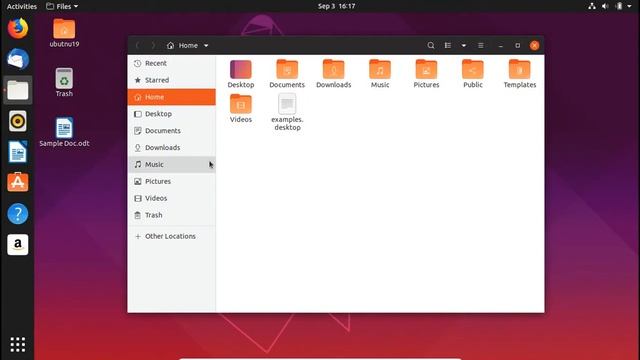Select Music in the sidebar

[171, 164]
